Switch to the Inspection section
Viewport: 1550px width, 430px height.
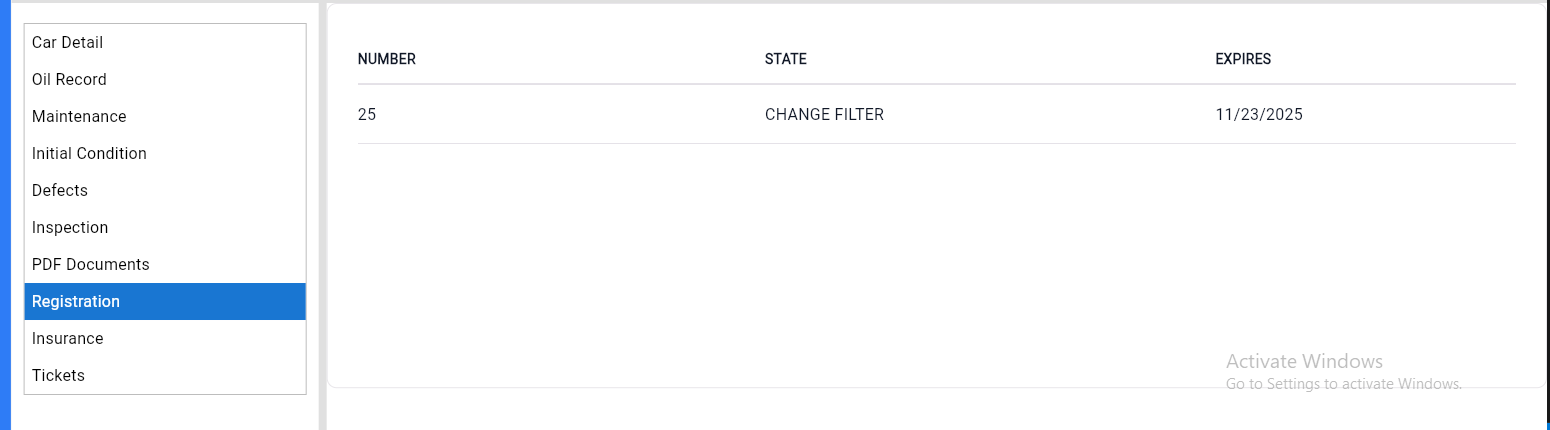pyautogui.click(x=70, y=228)
